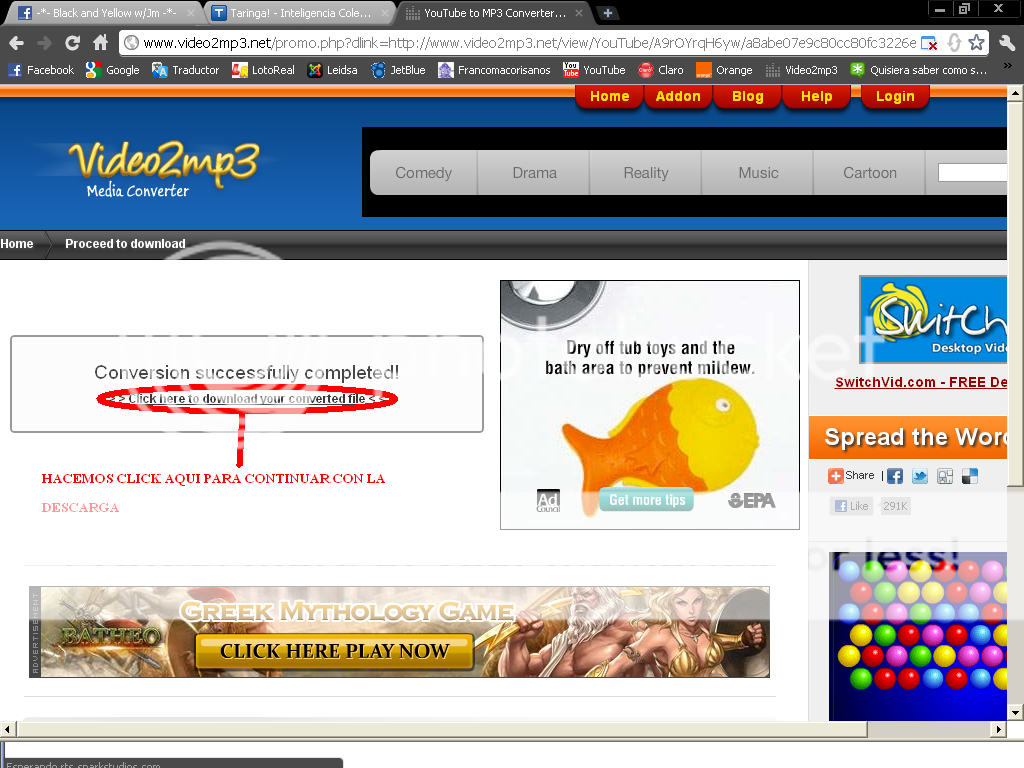Open the 'Quisiera saber como s…' bookmark
Screen dimensions: 1024x768
coord(919,70)
